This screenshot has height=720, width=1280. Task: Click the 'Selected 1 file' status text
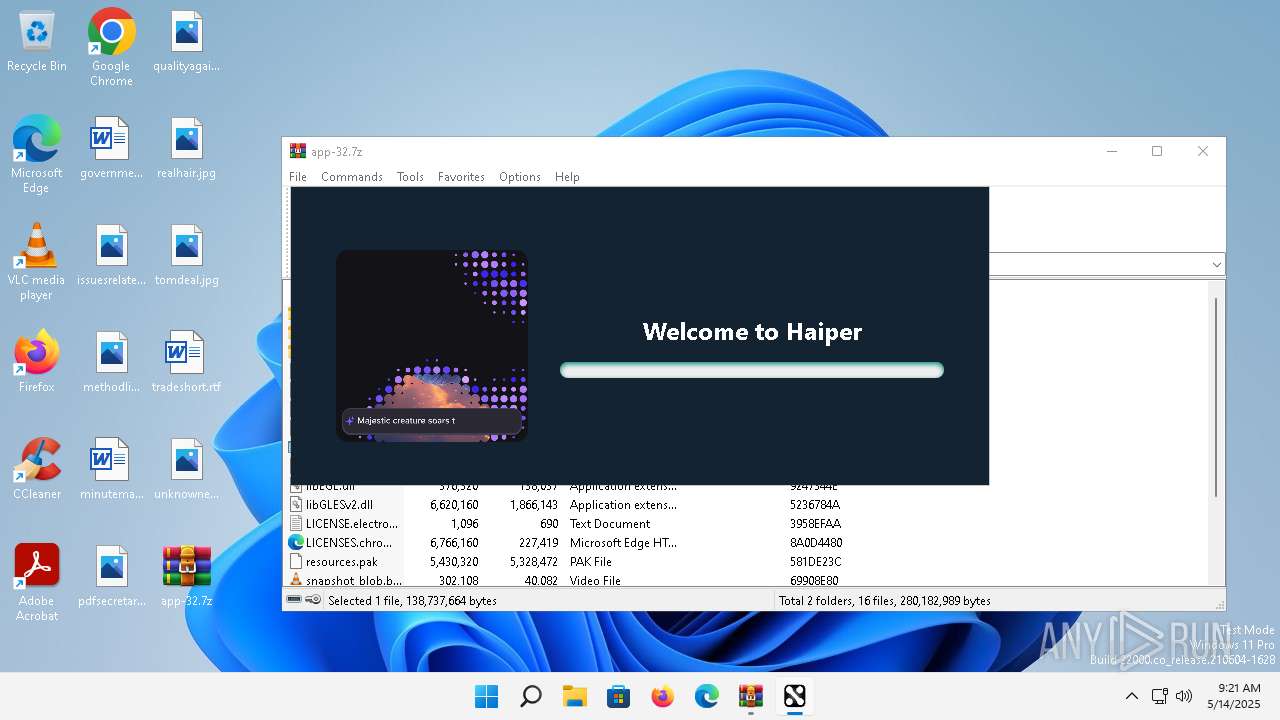412,601
